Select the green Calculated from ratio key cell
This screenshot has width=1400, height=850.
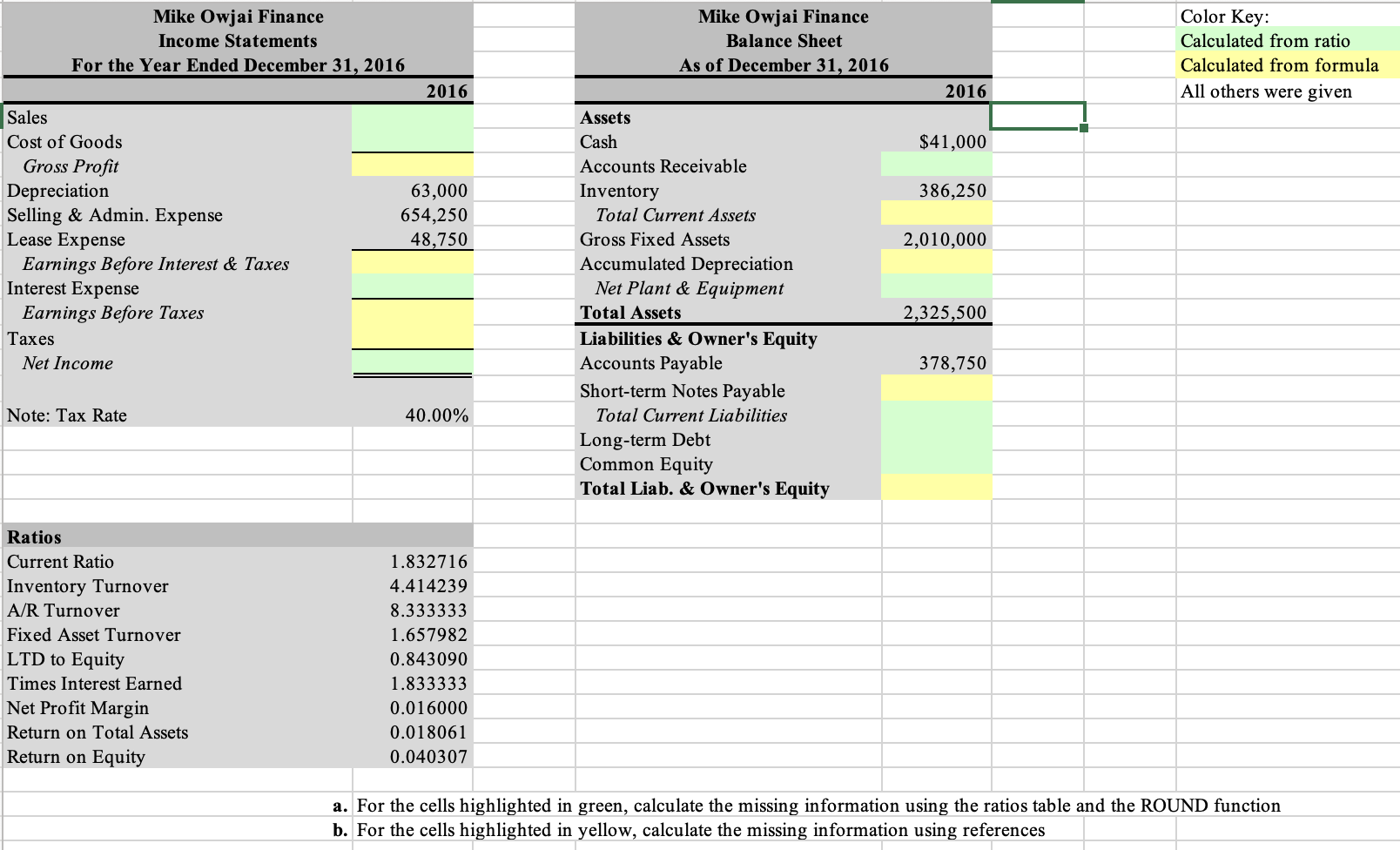pyautogui.click(x=1280, y=41)
